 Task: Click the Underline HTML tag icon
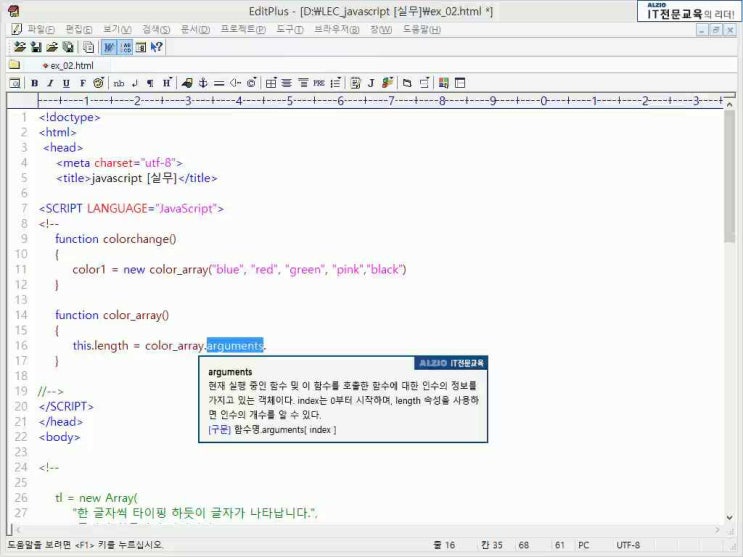[66, 83]
